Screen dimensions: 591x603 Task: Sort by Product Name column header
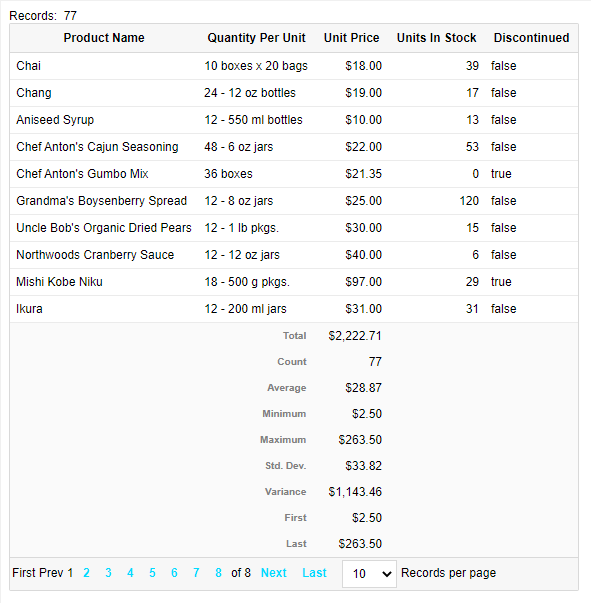[104, 38]
